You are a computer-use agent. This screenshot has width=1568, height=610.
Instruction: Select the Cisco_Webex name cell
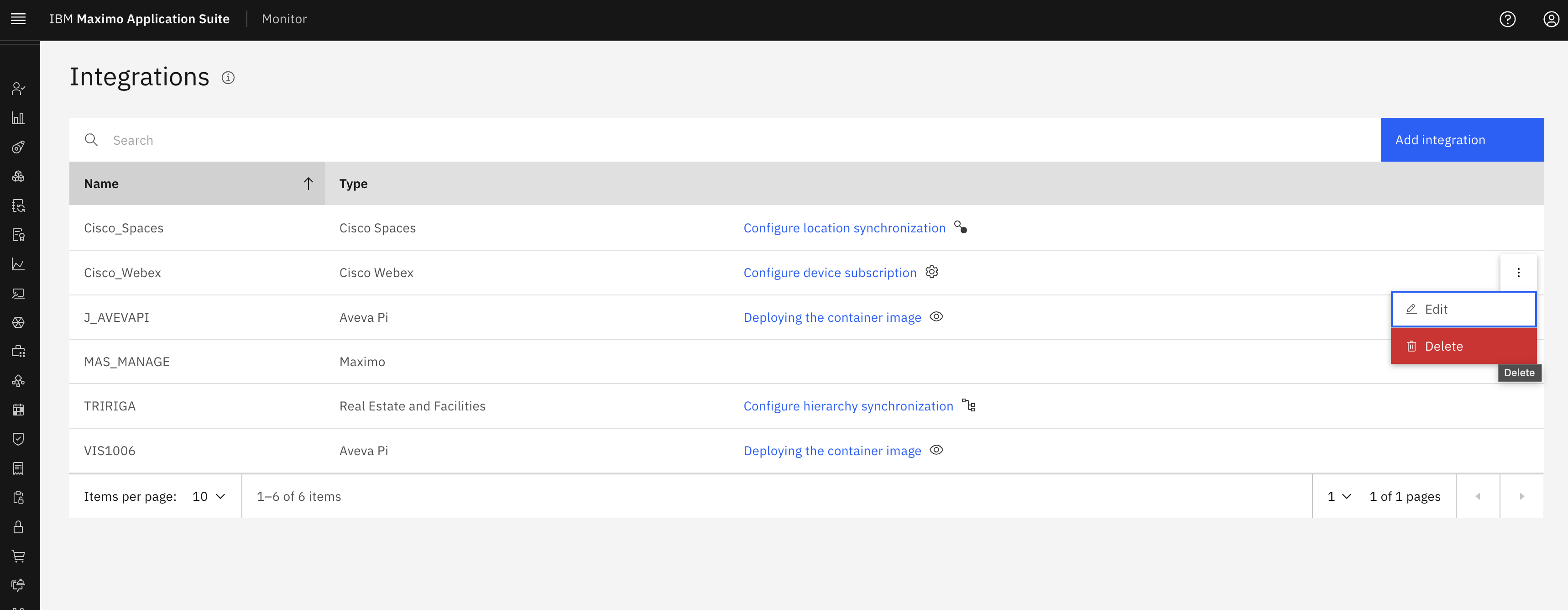122,273
